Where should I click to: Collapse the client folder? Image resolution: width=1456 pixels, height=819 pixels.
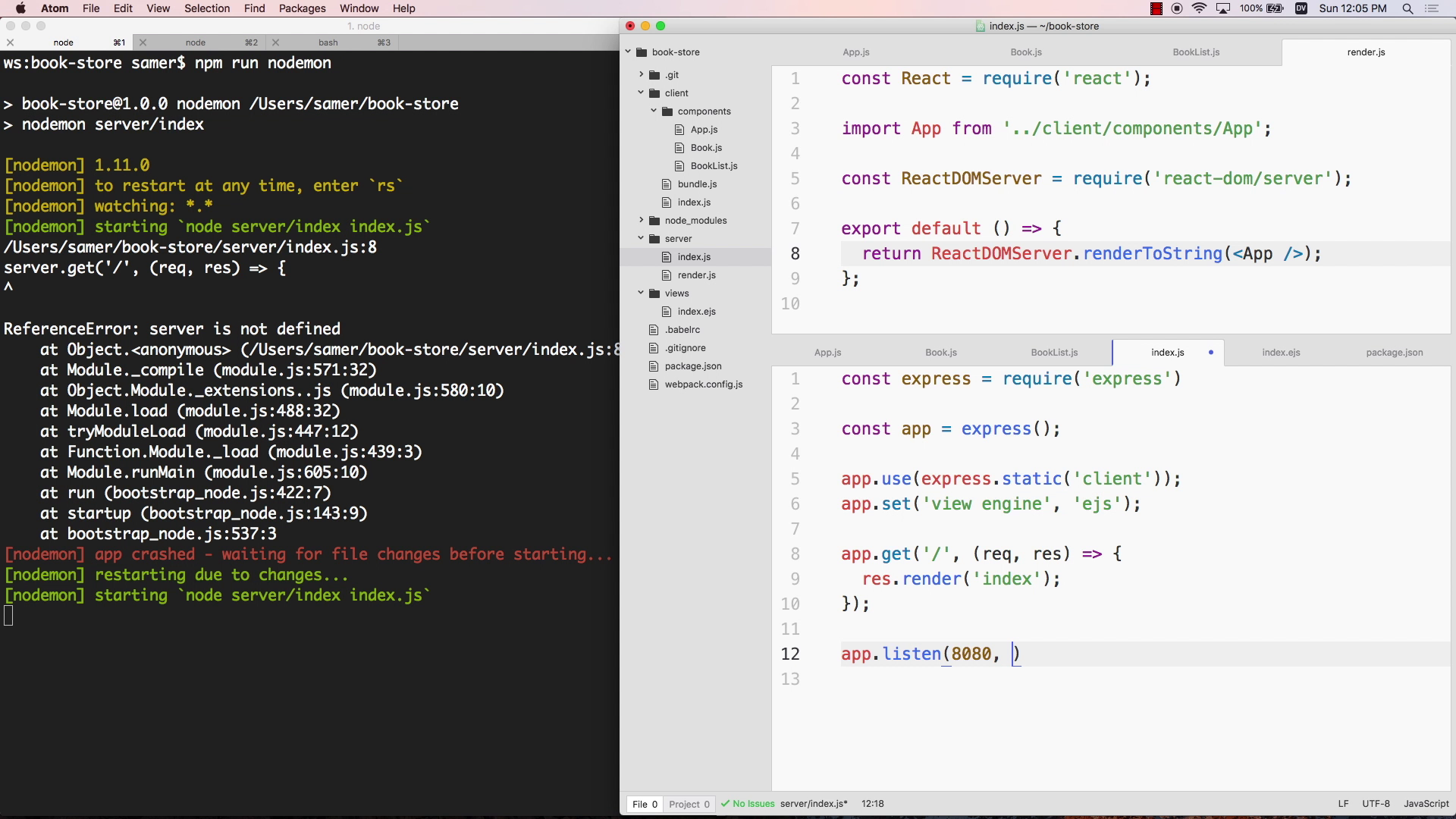coord(641,93)
